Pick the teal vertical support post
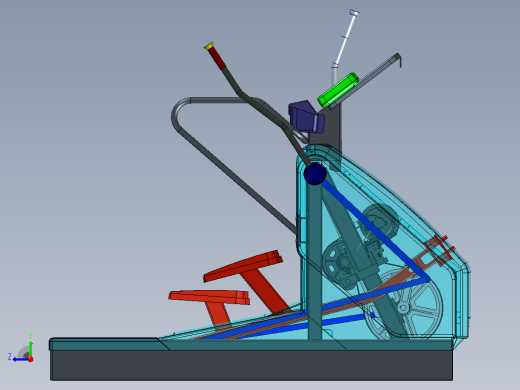This screenshot has width=520, height=390. 314,263
